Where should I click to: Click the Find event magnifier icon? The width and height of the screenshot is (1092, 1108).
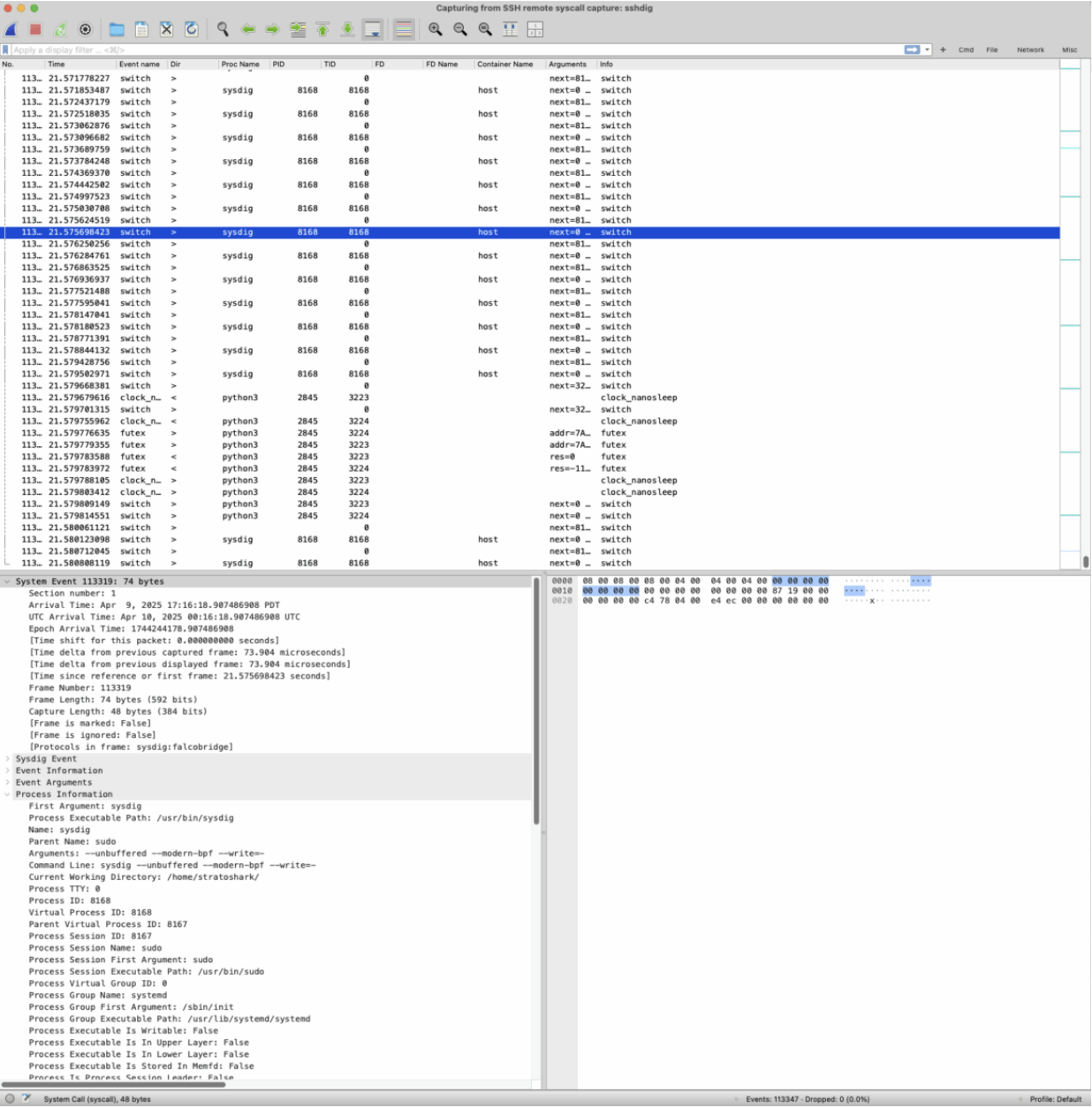point(223,30)
